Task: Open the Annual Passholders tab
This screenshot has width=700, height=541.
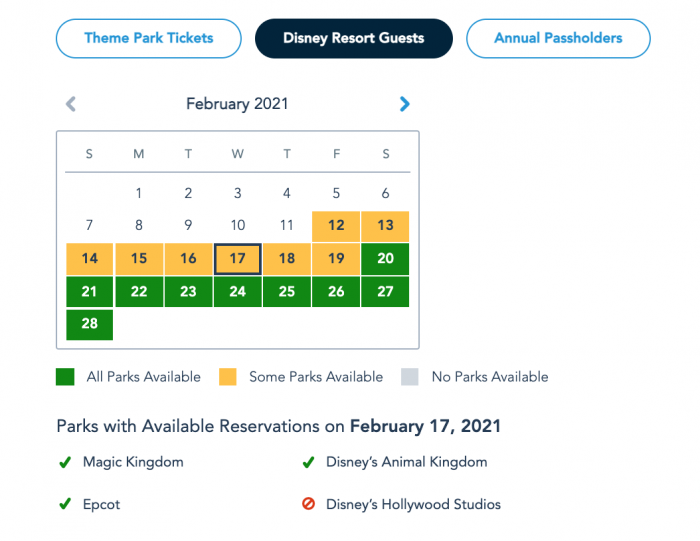Action: coord(558,39)
